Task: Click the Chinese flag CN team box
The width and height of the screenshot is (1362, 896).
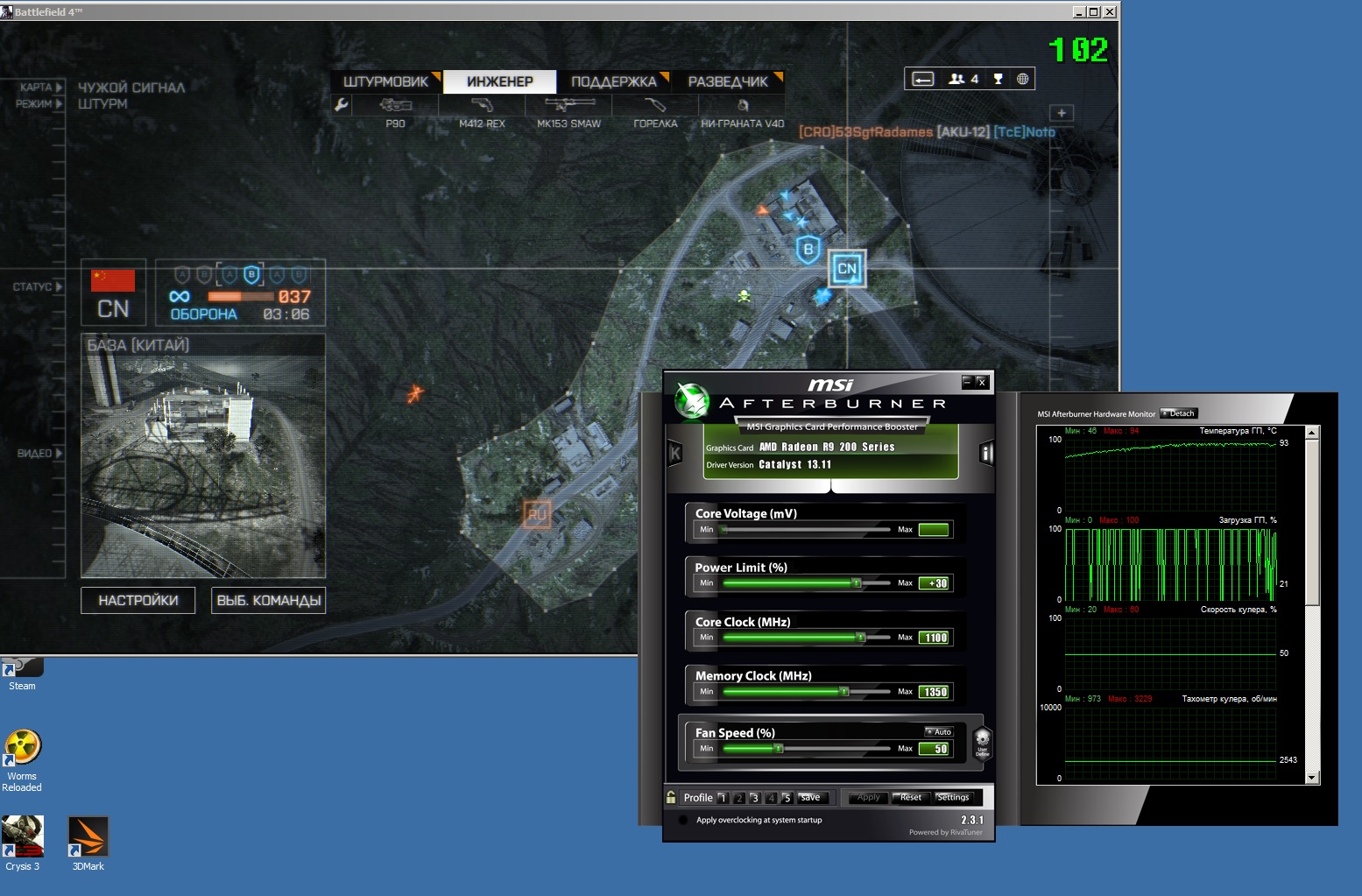Action: click(114, 293)
